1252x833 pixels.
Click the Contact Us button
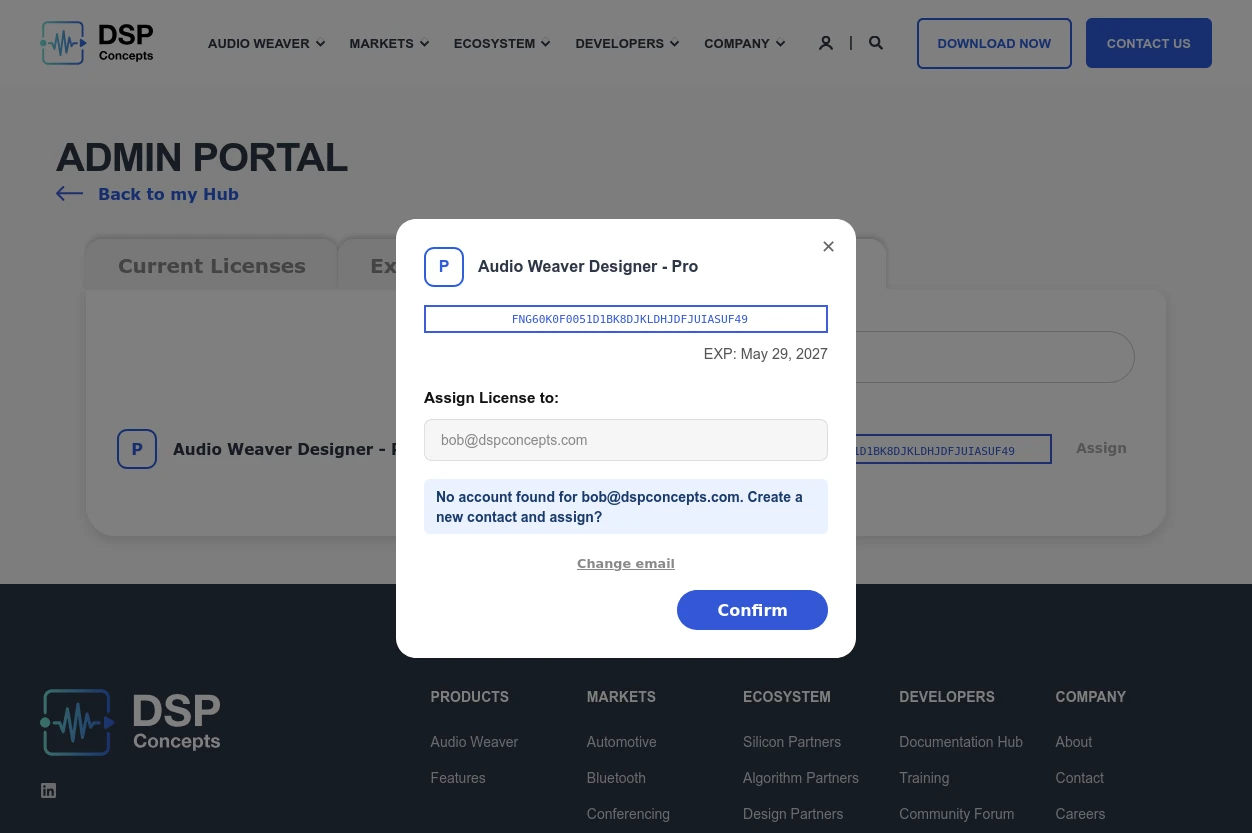click(x=1149, y=43)
